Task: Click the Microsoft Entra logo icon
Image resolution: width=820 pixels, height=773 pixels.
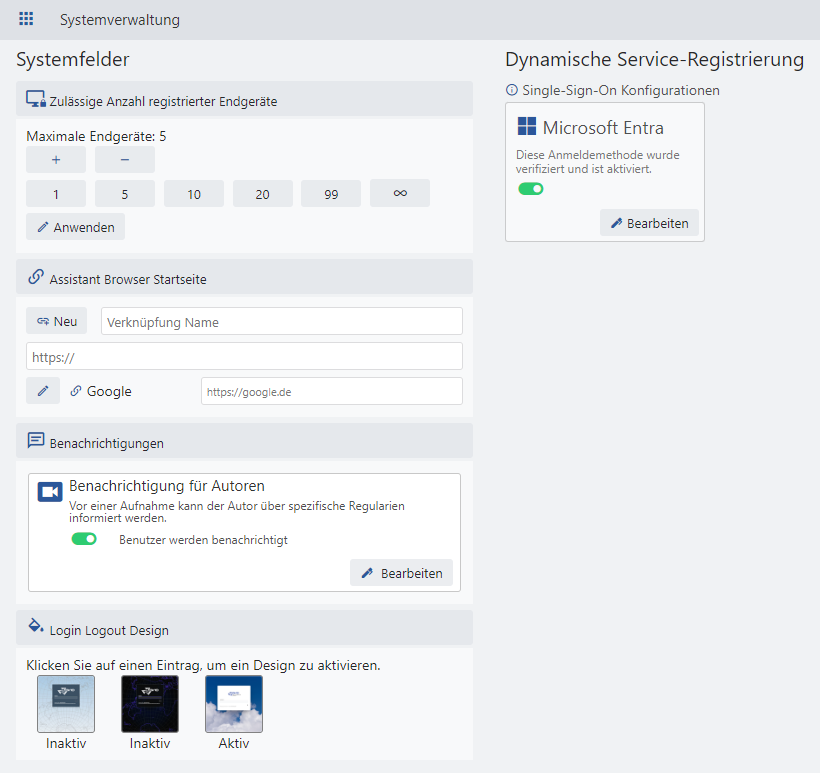Action: coord(527,127)
